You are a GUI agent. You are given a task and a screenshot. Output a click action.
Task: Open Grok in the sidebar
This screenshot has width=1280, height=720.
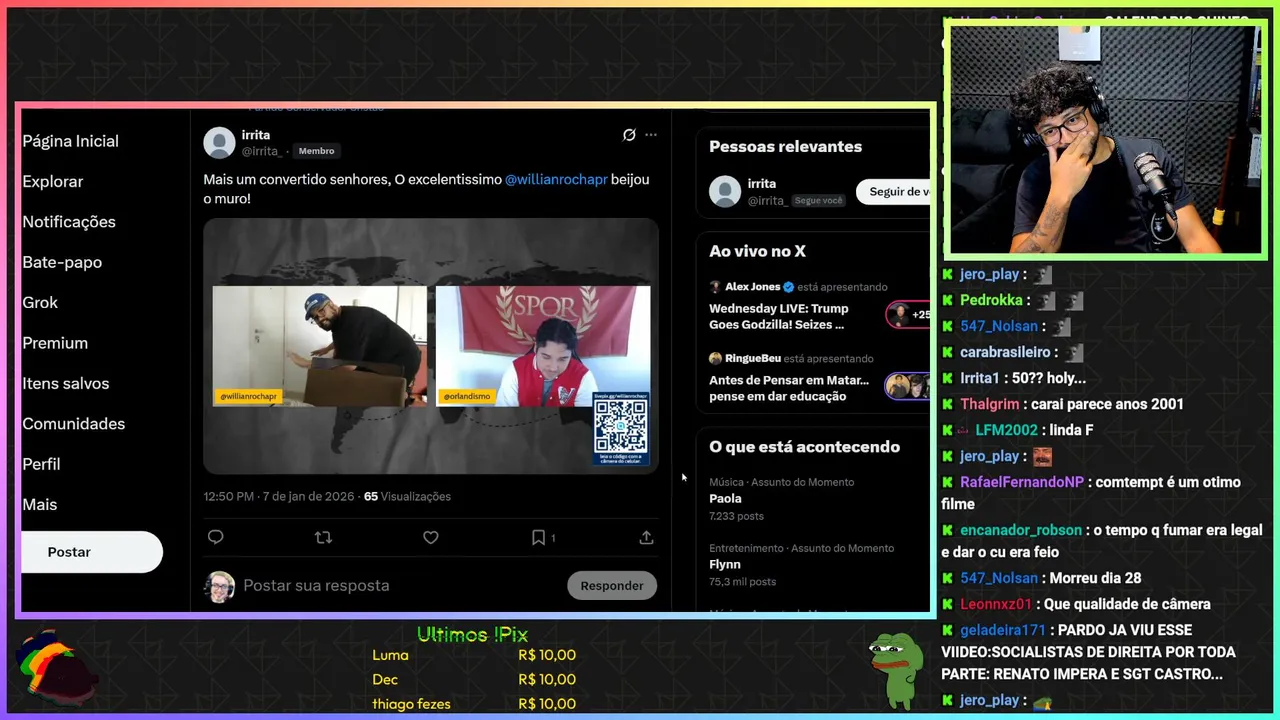tap(40, 302)
